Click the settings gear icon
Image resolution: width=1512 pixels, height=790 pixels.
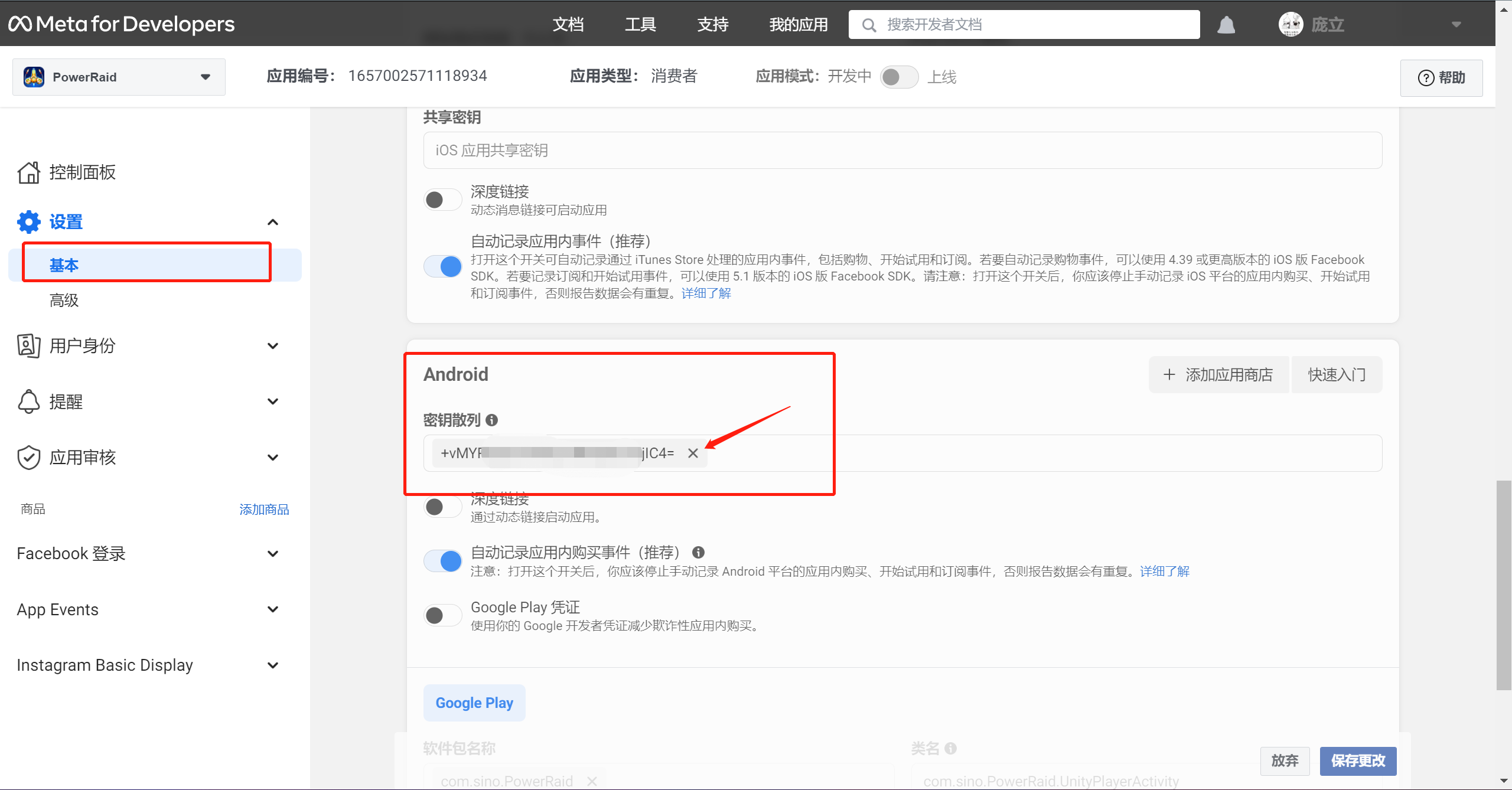pos(28,222)
